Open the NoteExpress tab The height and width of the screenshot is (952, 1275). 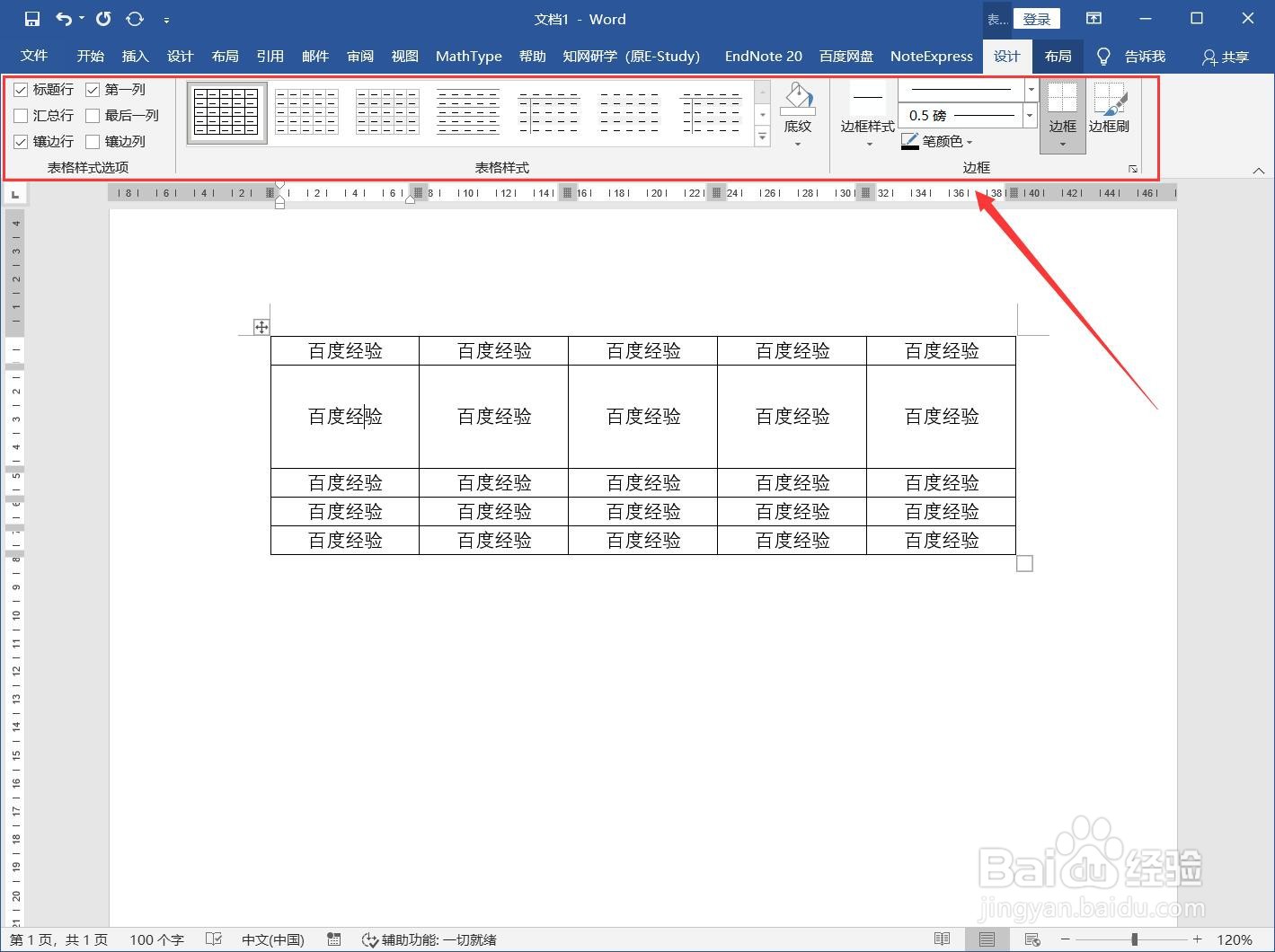(x=932, y=56)
